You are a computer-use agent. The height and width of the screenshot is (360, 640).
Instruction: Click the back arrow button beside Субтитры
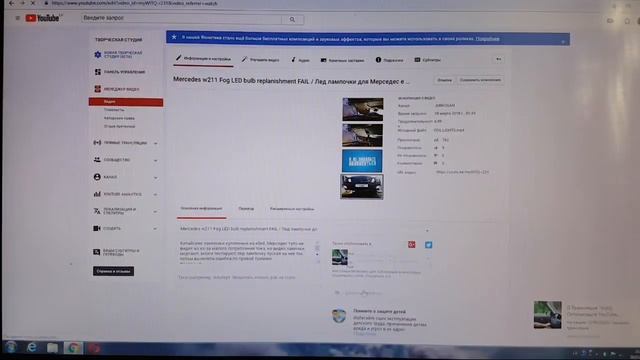tap(498, 60)
